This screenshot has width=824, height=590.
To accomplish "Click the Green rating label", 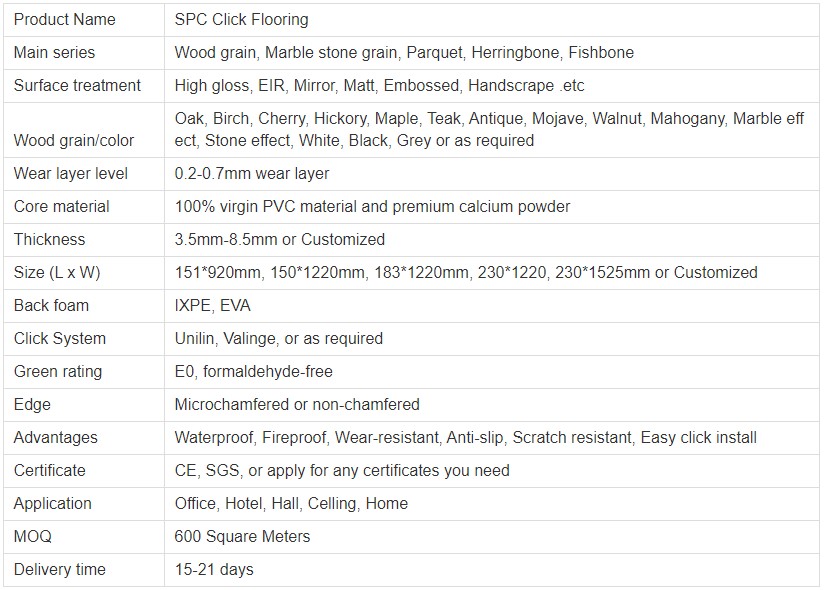I will tap(57, 372).
